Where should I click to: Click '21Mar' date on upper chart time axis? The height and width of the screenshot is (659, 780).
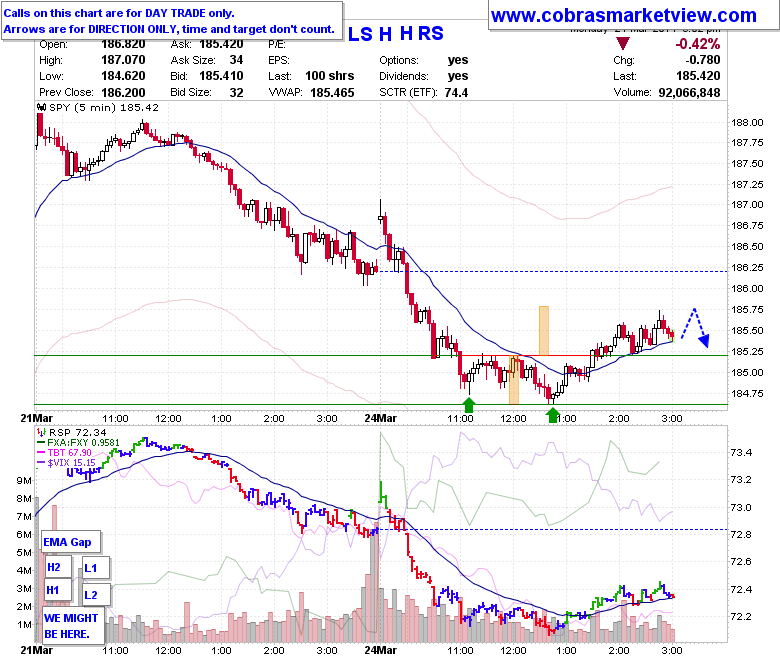36,418
